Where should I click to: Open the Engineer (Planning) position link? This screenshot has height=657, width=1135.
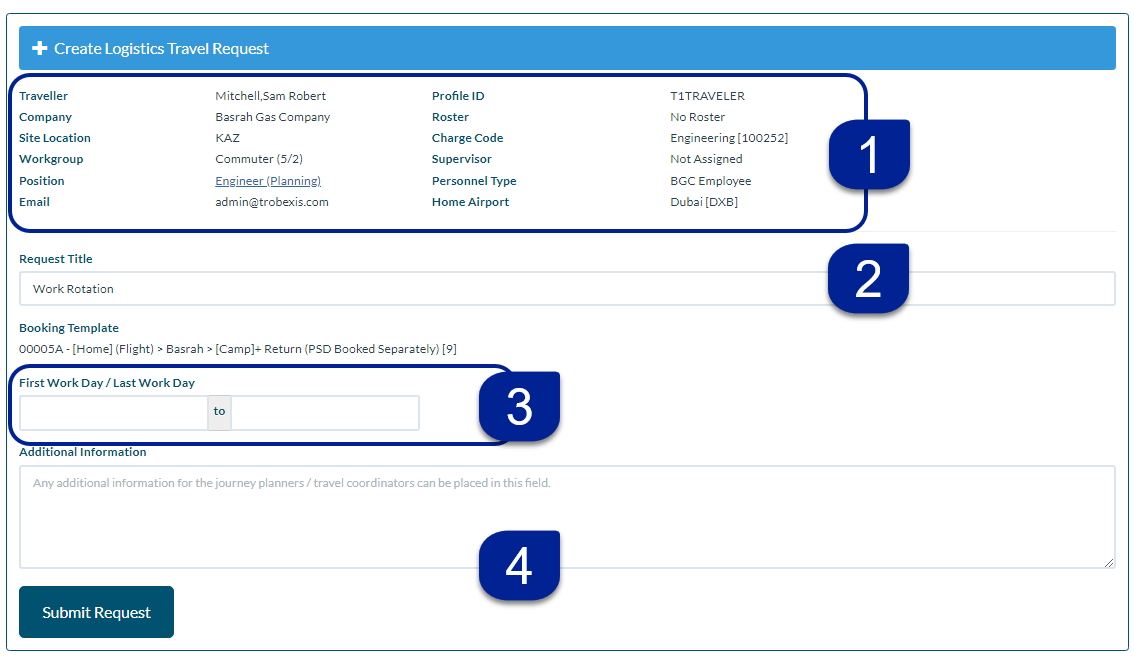(x=267, y=180)
